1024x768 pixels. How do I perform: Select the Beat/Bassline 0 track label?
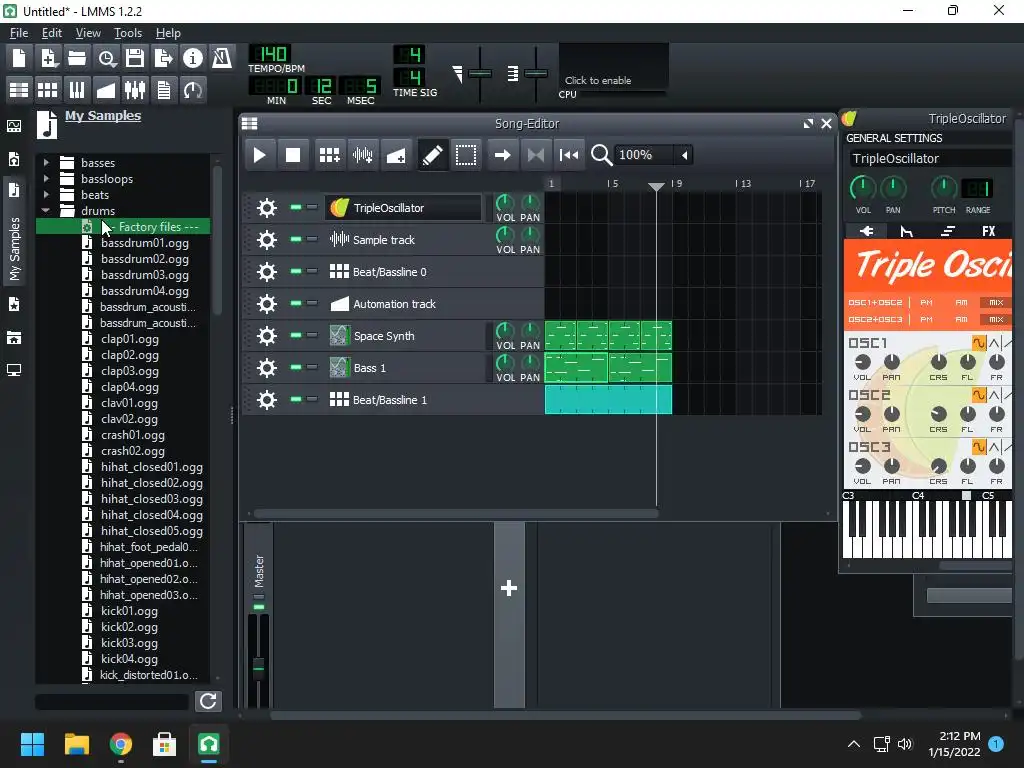click(x=389, y=272)
